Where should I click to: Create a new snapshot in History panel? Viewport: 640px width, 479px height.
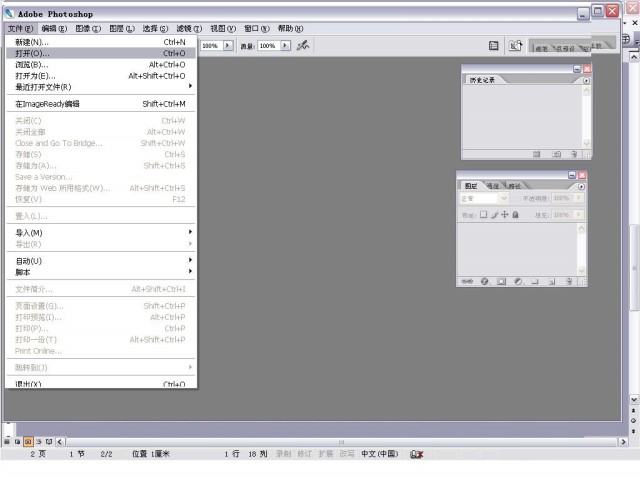click(556, 154)
